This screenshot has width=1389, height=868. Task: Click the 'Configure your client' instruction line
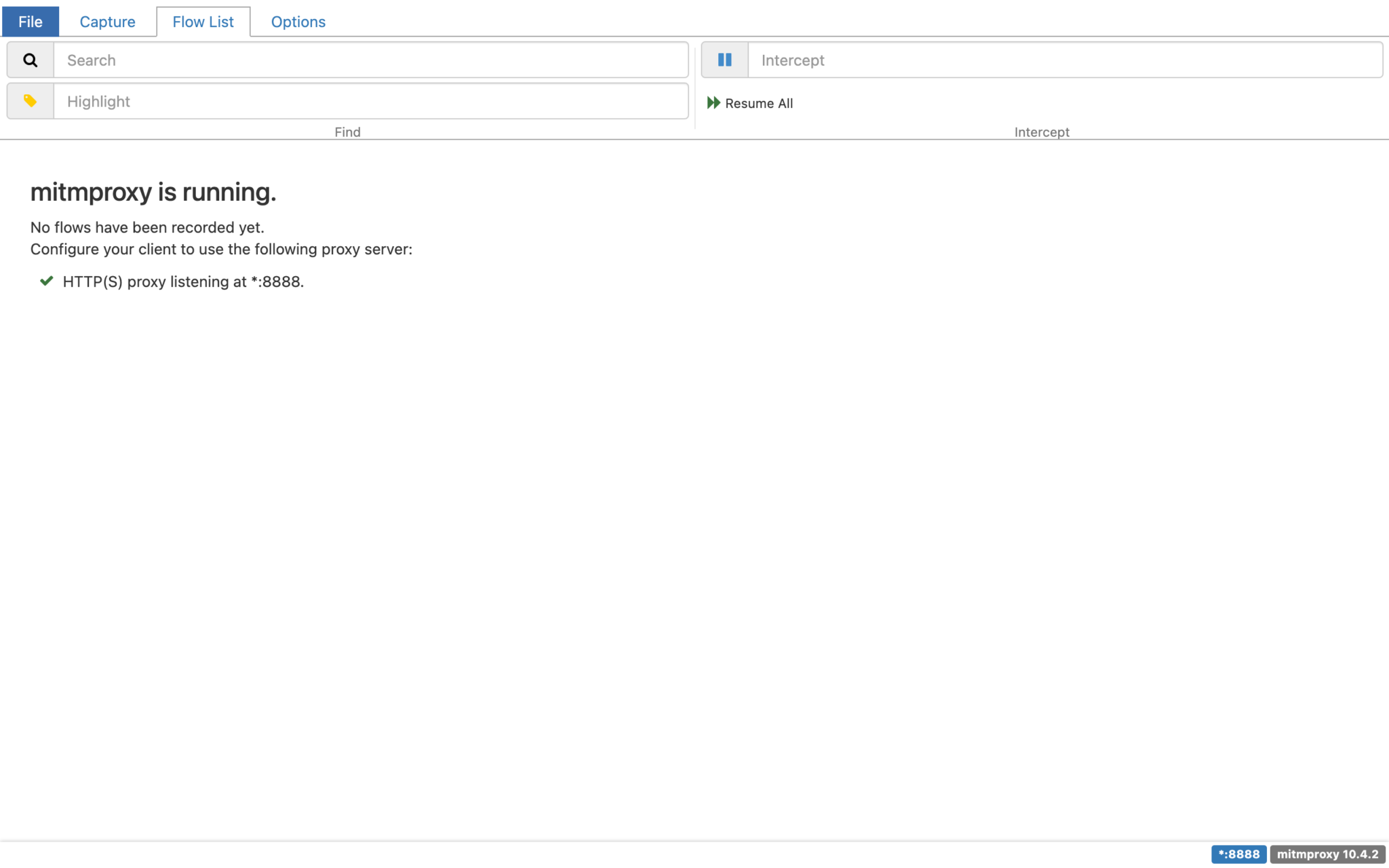[x=221, y=249]
